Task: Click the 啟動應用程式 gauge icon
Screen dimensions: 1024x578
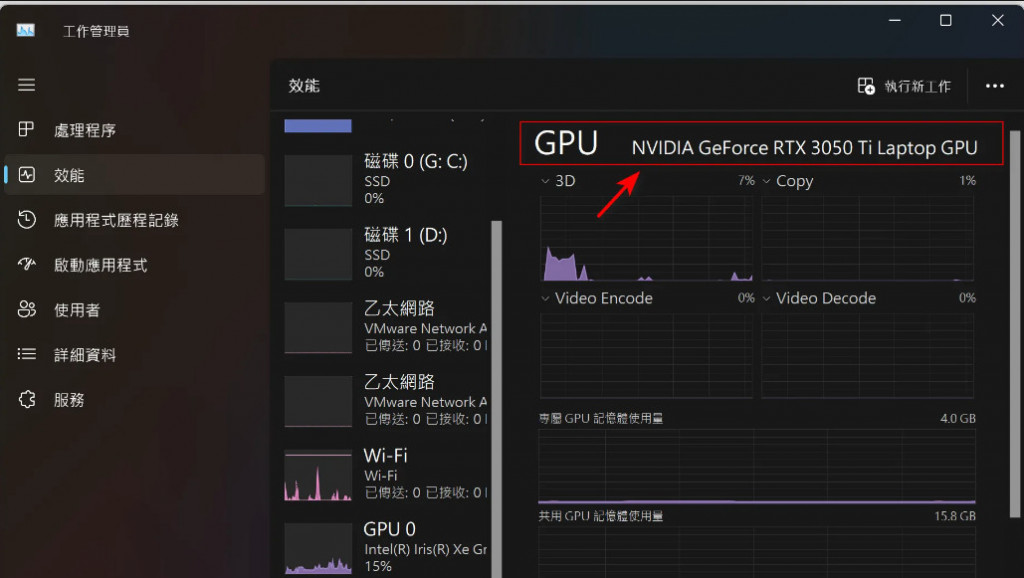Action: tap(26, 264)
